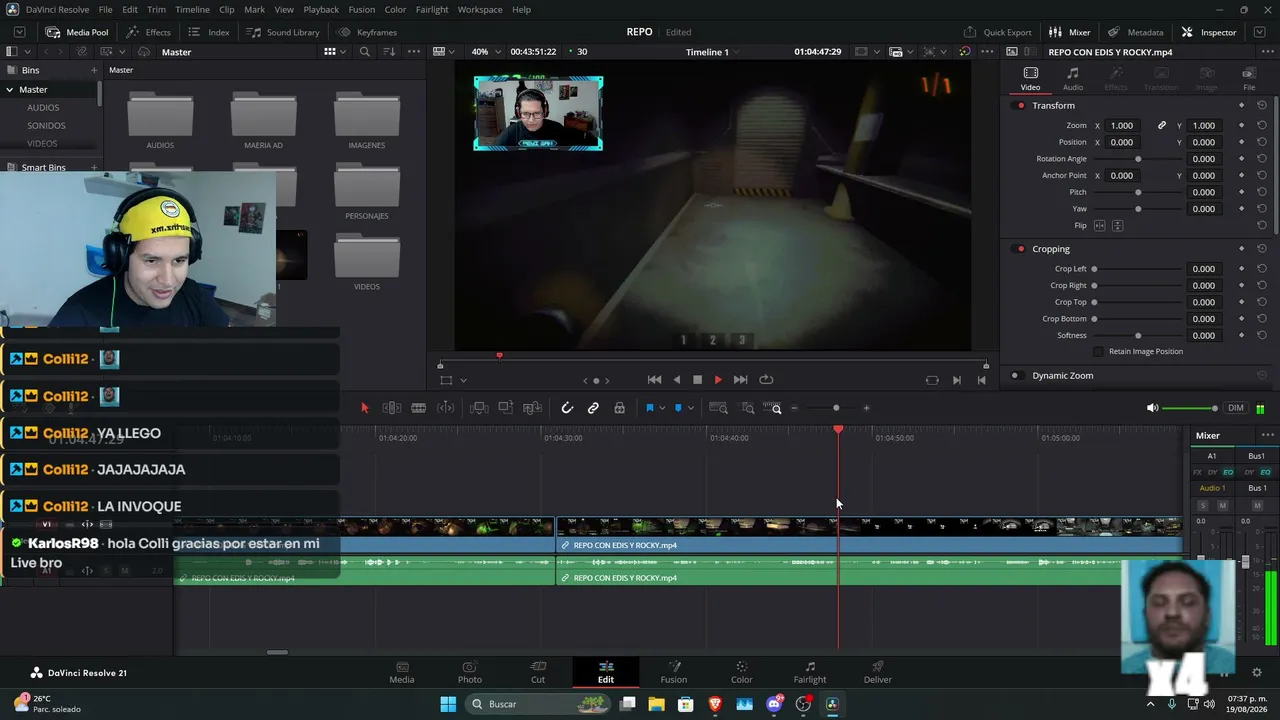Select the arrow Selection Mode tool
Screen dimensions: 1280x720
[365, 408]
